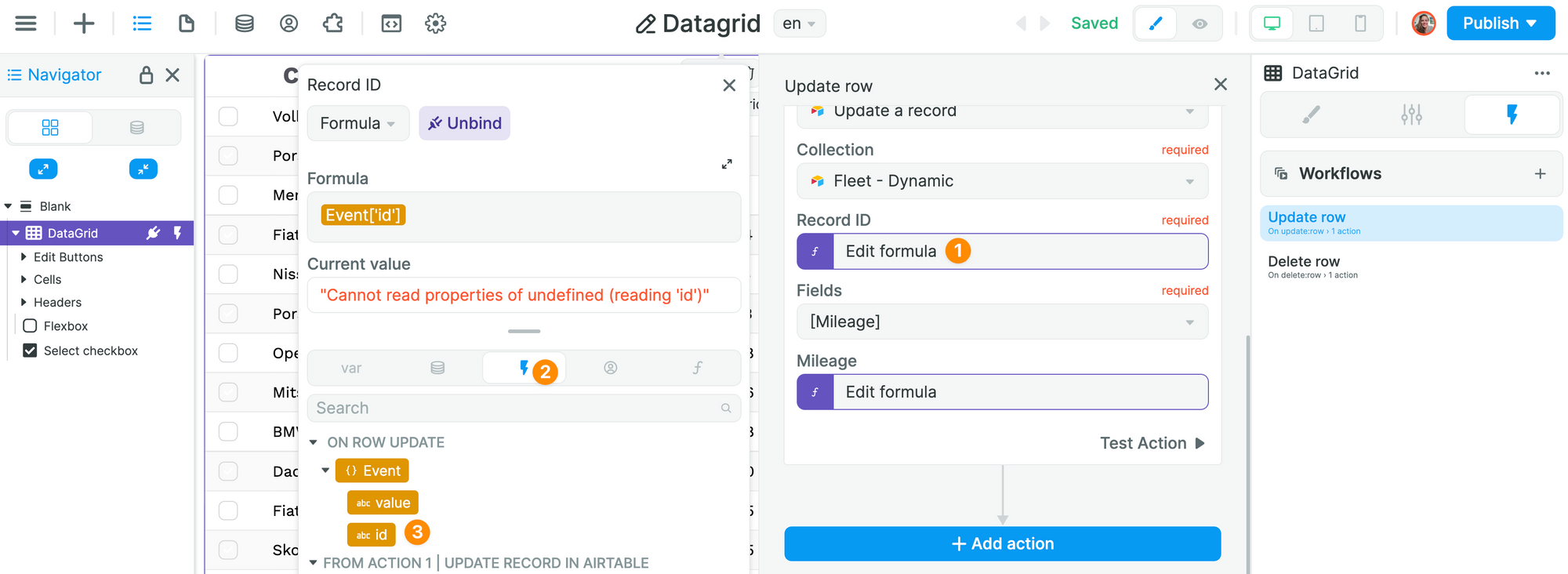The height and width of the screenshot is (574, 1568).
Task: Open user avatar profile
Action: click(1424, 24)
